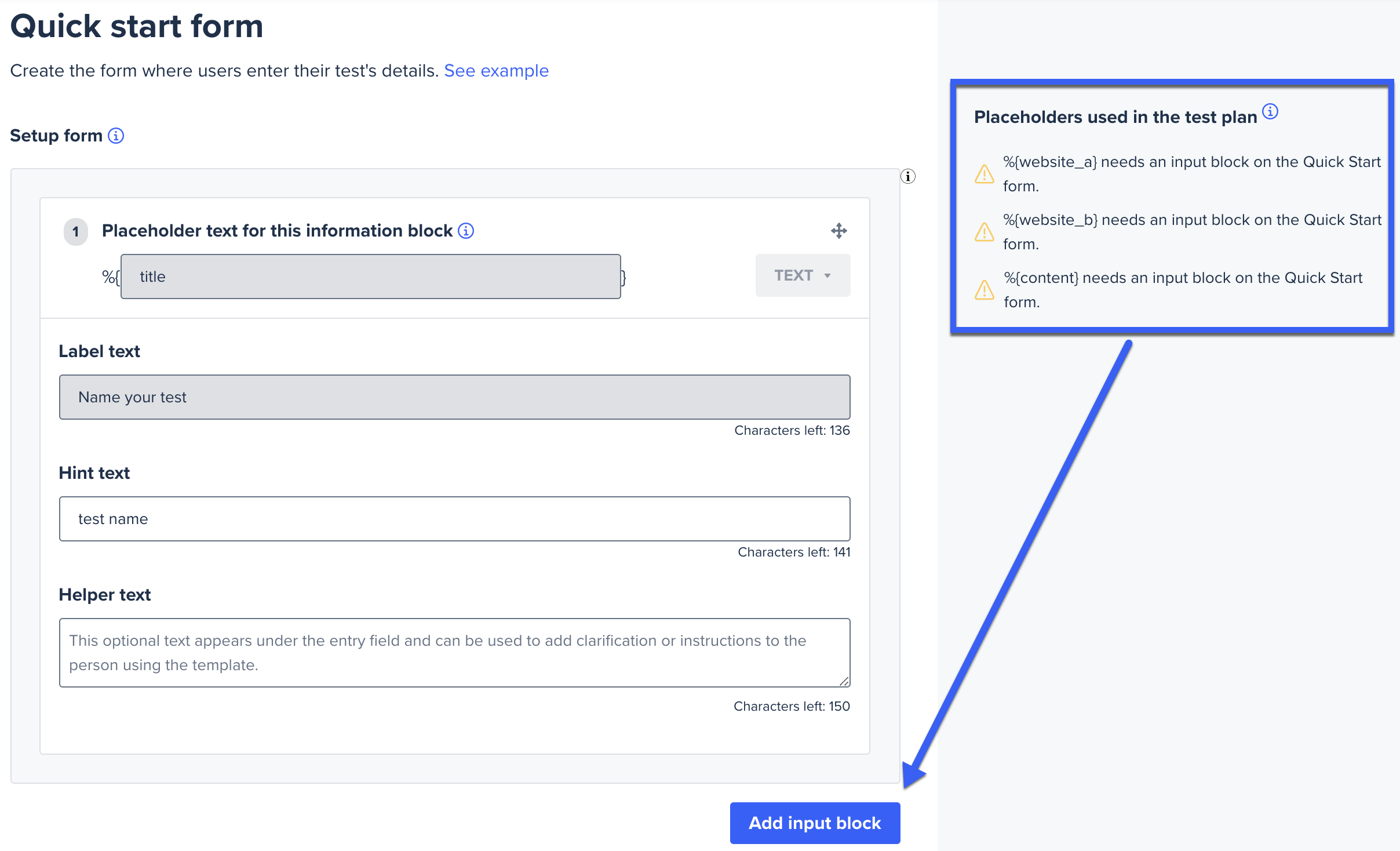Click the Label text field Name your test

pos(454,397)
